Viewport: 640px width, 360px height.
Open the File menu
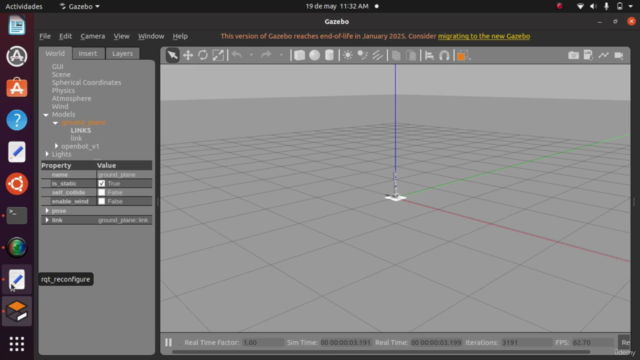click(45, 36)
